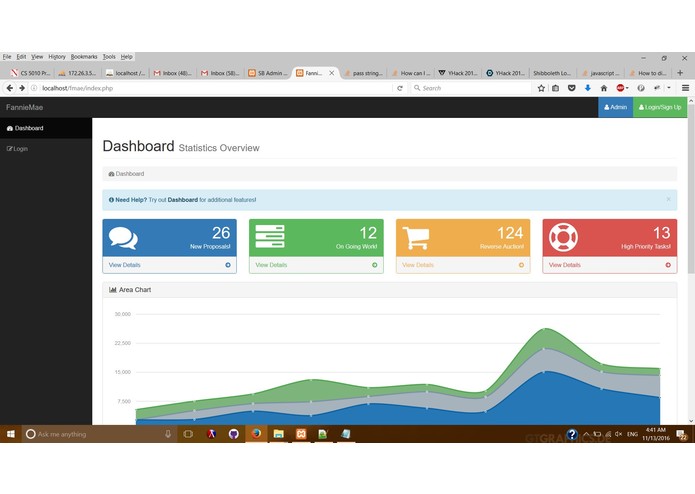Open the History menu
The height and width of the screenshot is (494, 695).
tap(57, 57)
